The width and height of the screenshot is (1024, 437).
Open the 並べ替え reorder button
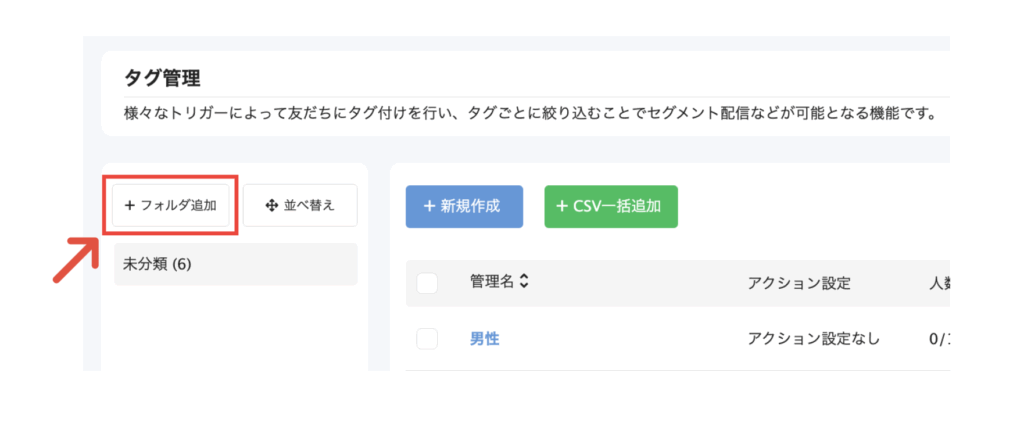click(300, 206)
